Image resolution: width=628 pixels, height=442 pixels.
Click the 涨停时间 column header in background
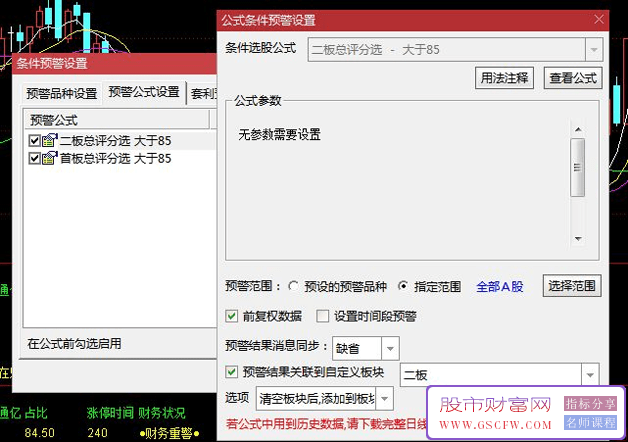pyautogui.click(x=110, y=413)
